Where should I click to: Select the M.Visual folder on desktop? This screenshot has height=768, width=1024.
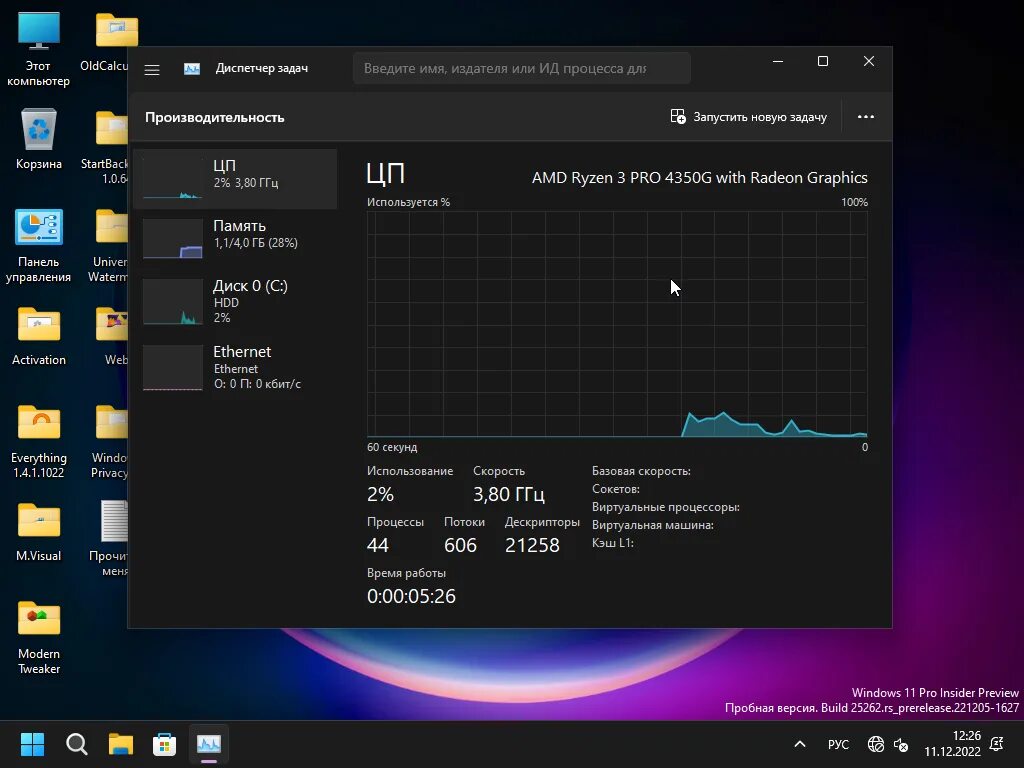pos(39,532)
